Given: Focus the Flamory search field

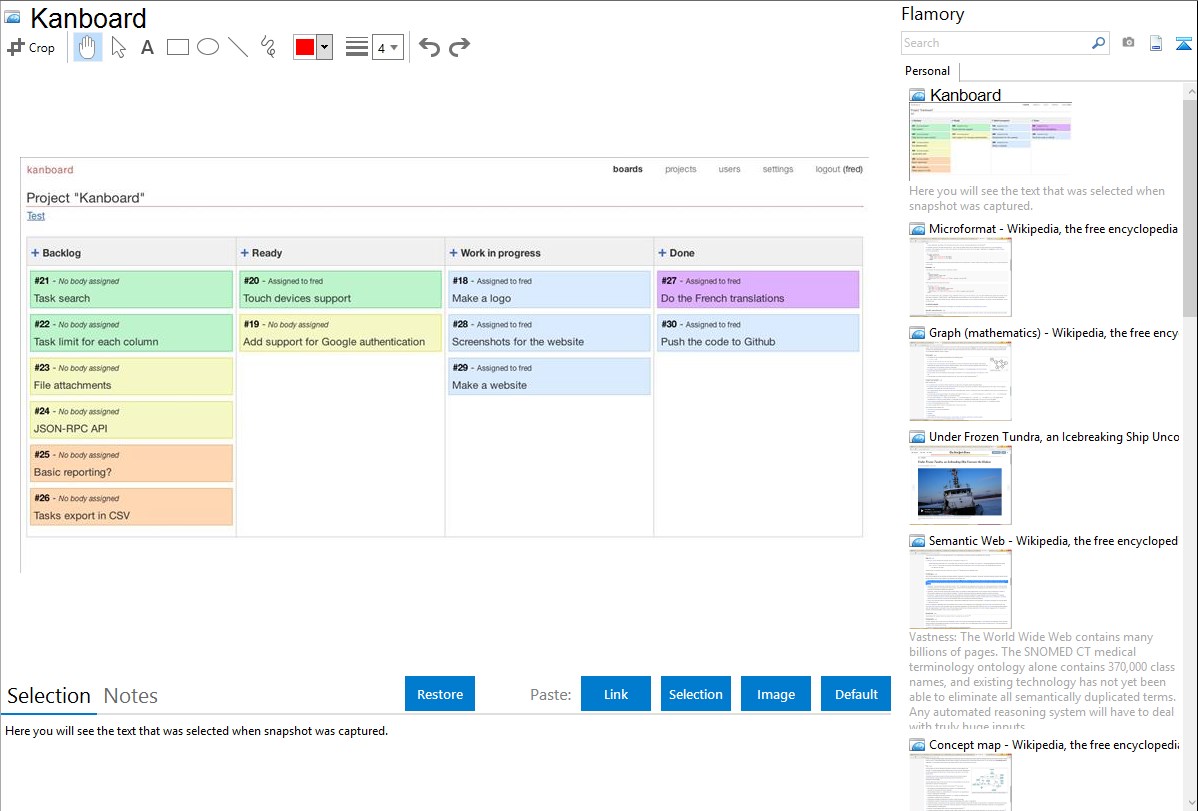Looking at the screenshot, I should click(x=996, y=43).
